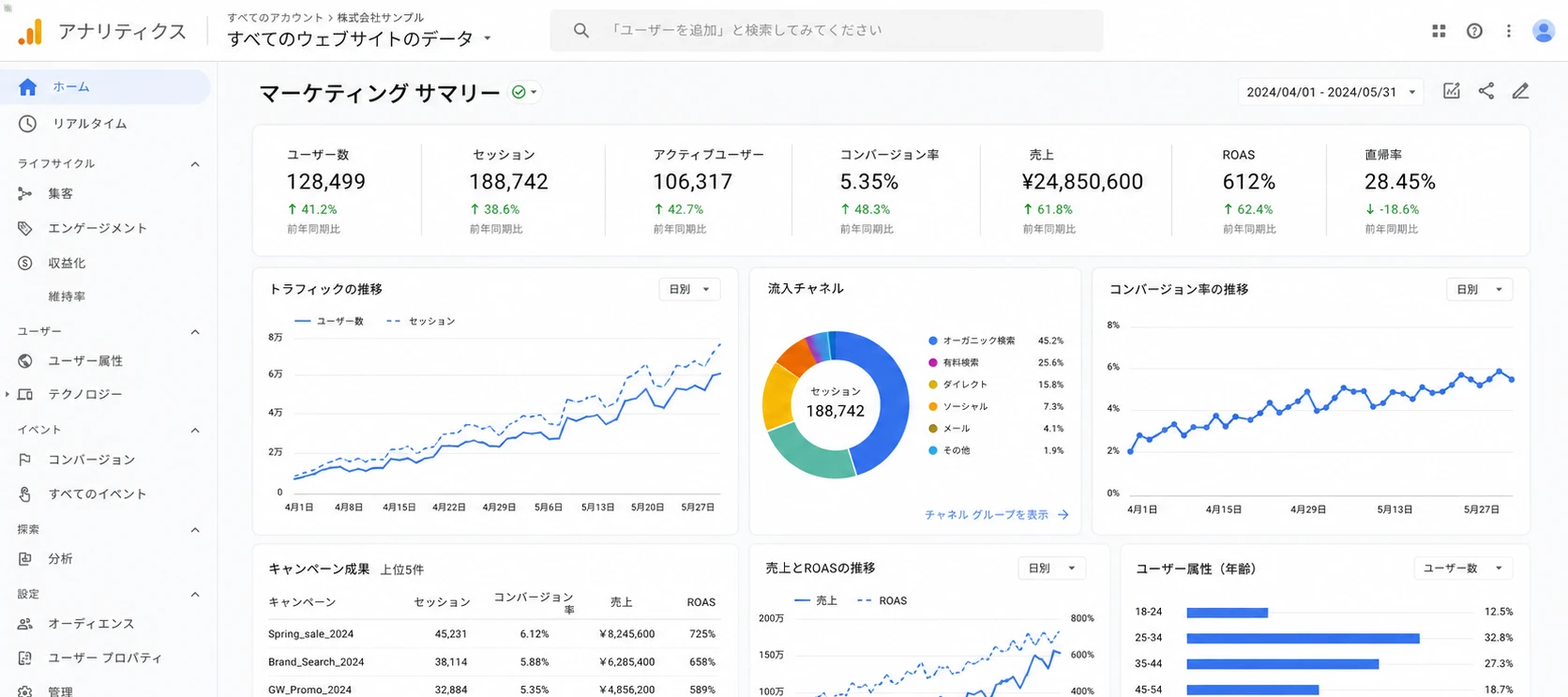Screen dimensions: 1568x697
Task: Open the help question mark icon
Action: (1474, 31)
